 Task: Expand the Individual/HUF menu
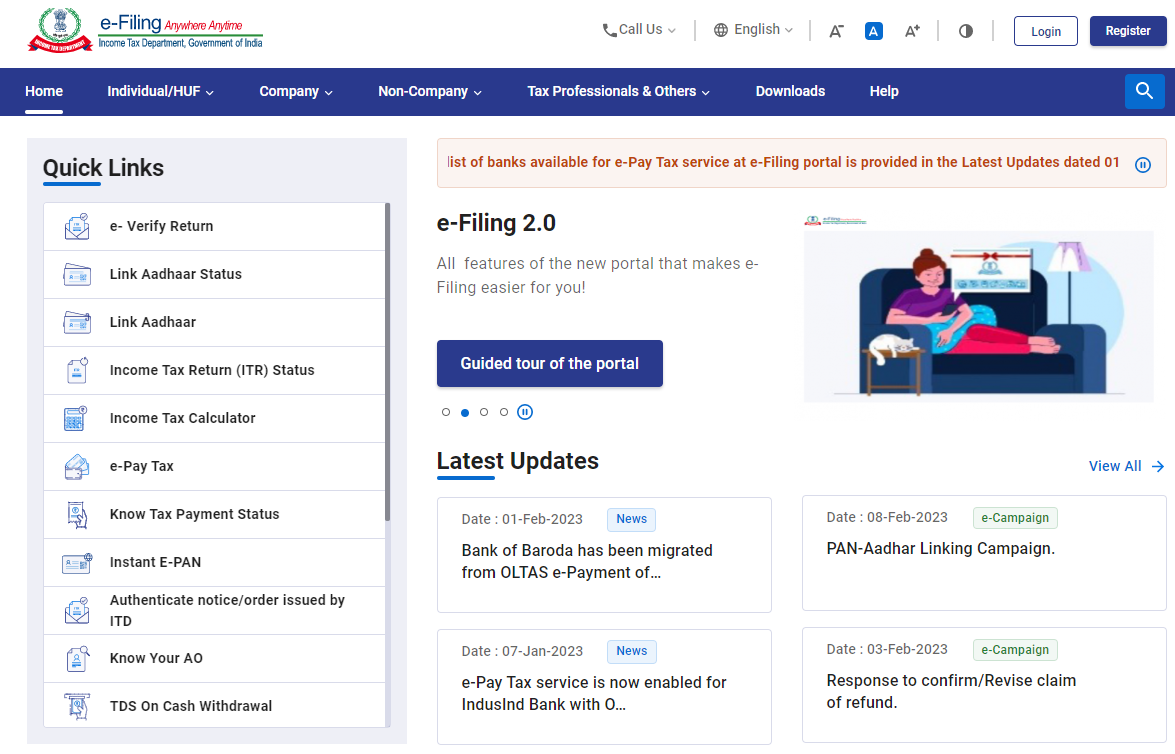pos(161,92)
